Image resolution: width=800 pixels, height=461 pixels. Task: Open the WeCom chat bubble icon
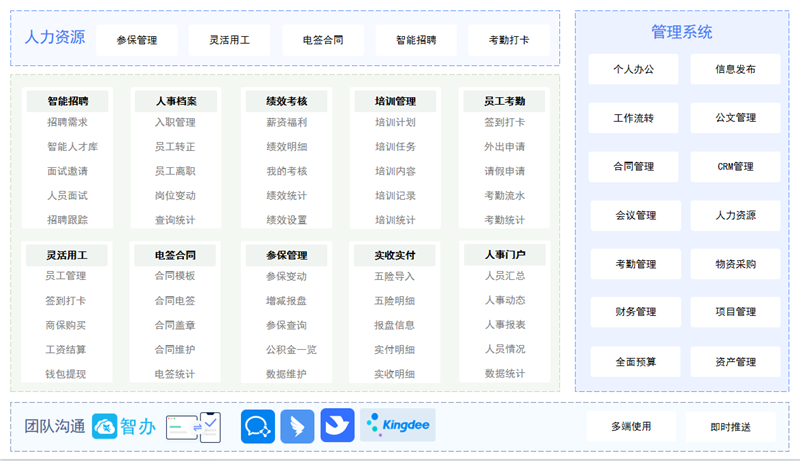click(257, 426)
